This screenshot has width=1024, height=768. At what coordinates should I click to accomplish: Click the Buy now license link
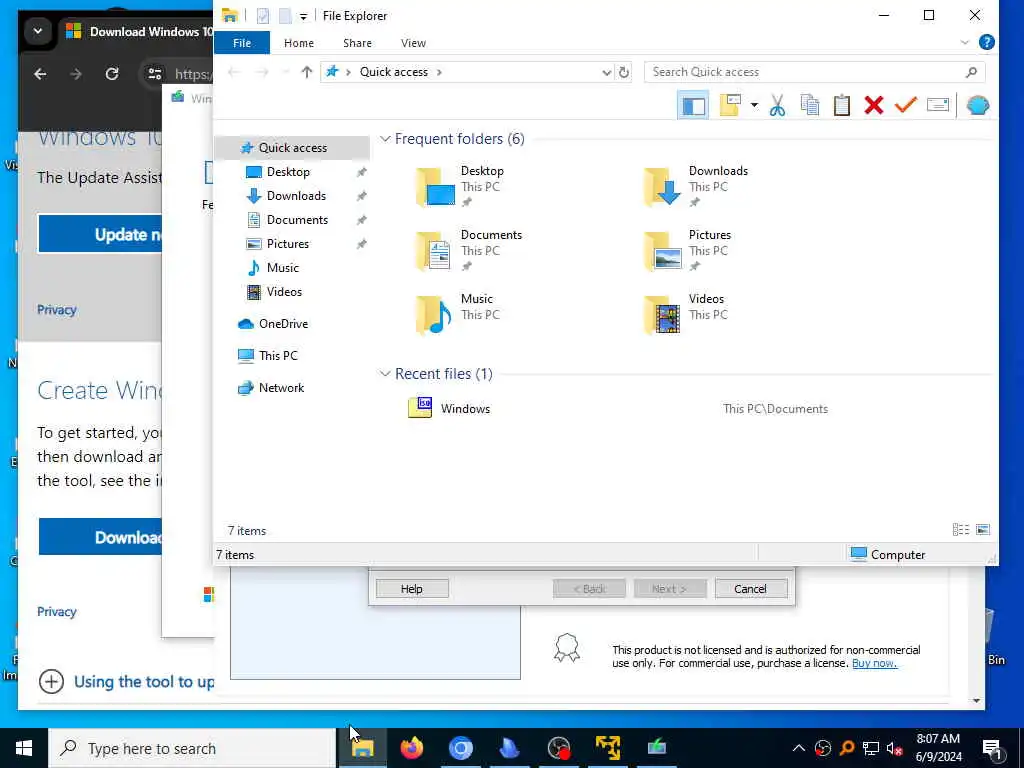point(874,663)
